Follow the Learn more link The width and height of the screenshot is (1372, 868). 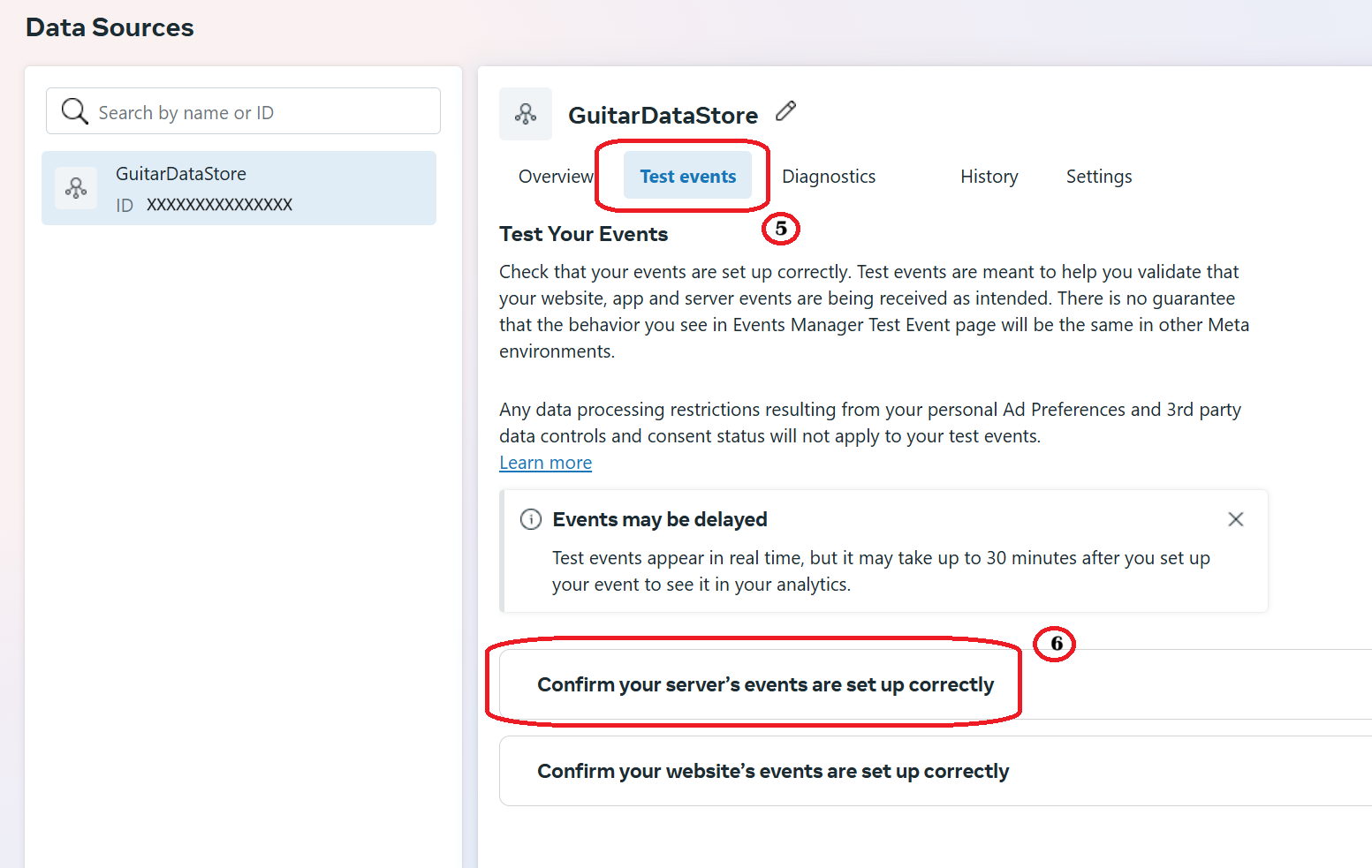[545, 463]
